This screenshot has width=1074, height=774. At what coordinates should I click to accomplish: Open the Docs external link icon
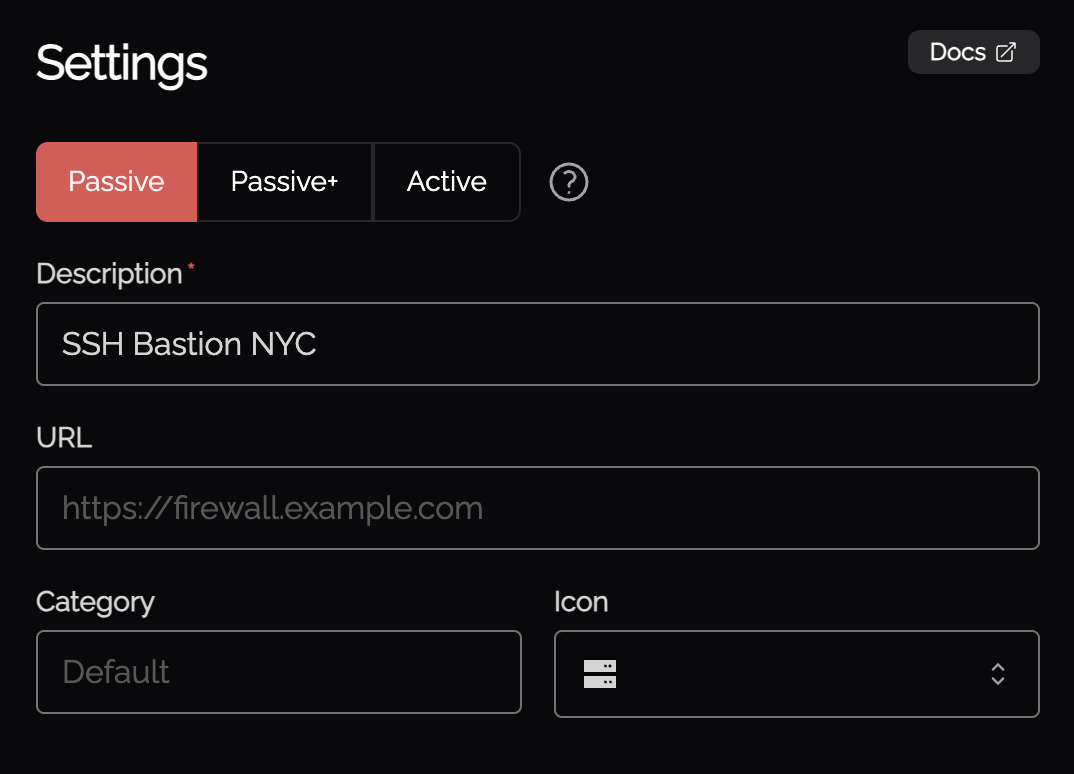1006,53
